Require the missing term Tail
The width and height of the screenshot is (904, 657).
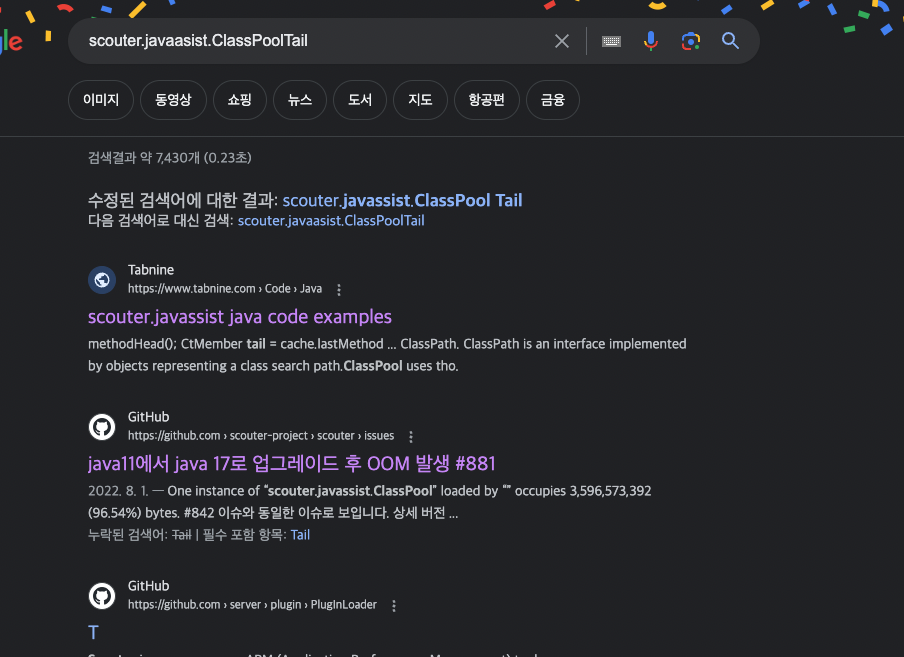click(300, 535)
